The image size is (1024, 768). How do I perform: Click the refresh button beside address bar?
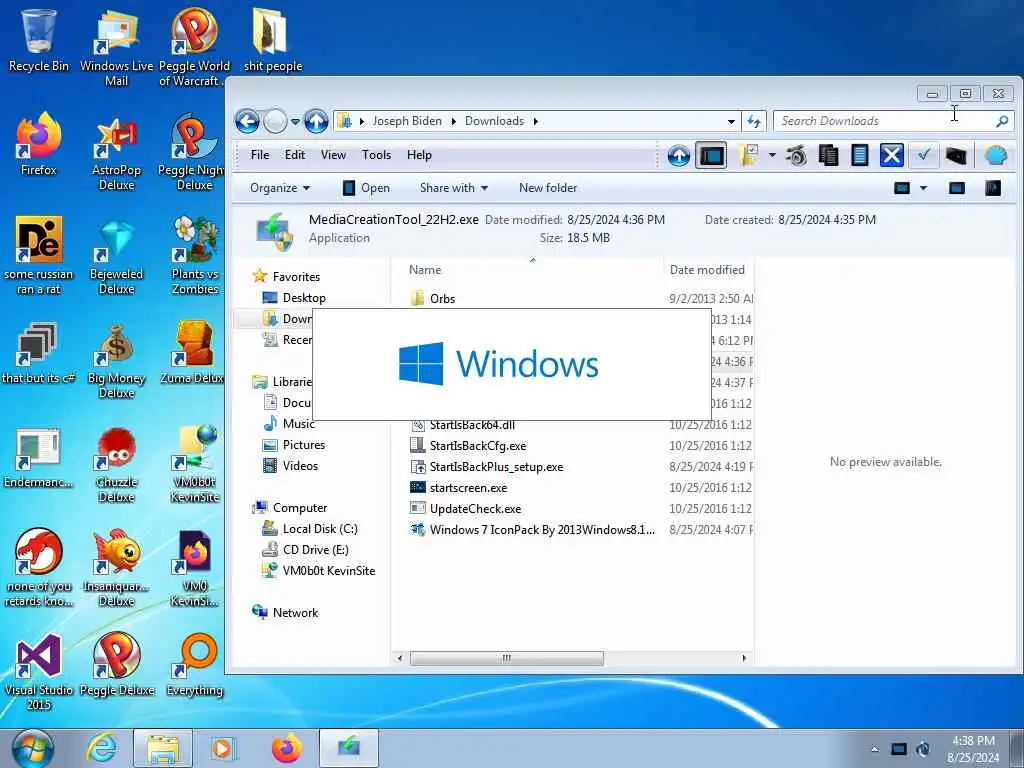pyautogui.click(x=754, y=121)
